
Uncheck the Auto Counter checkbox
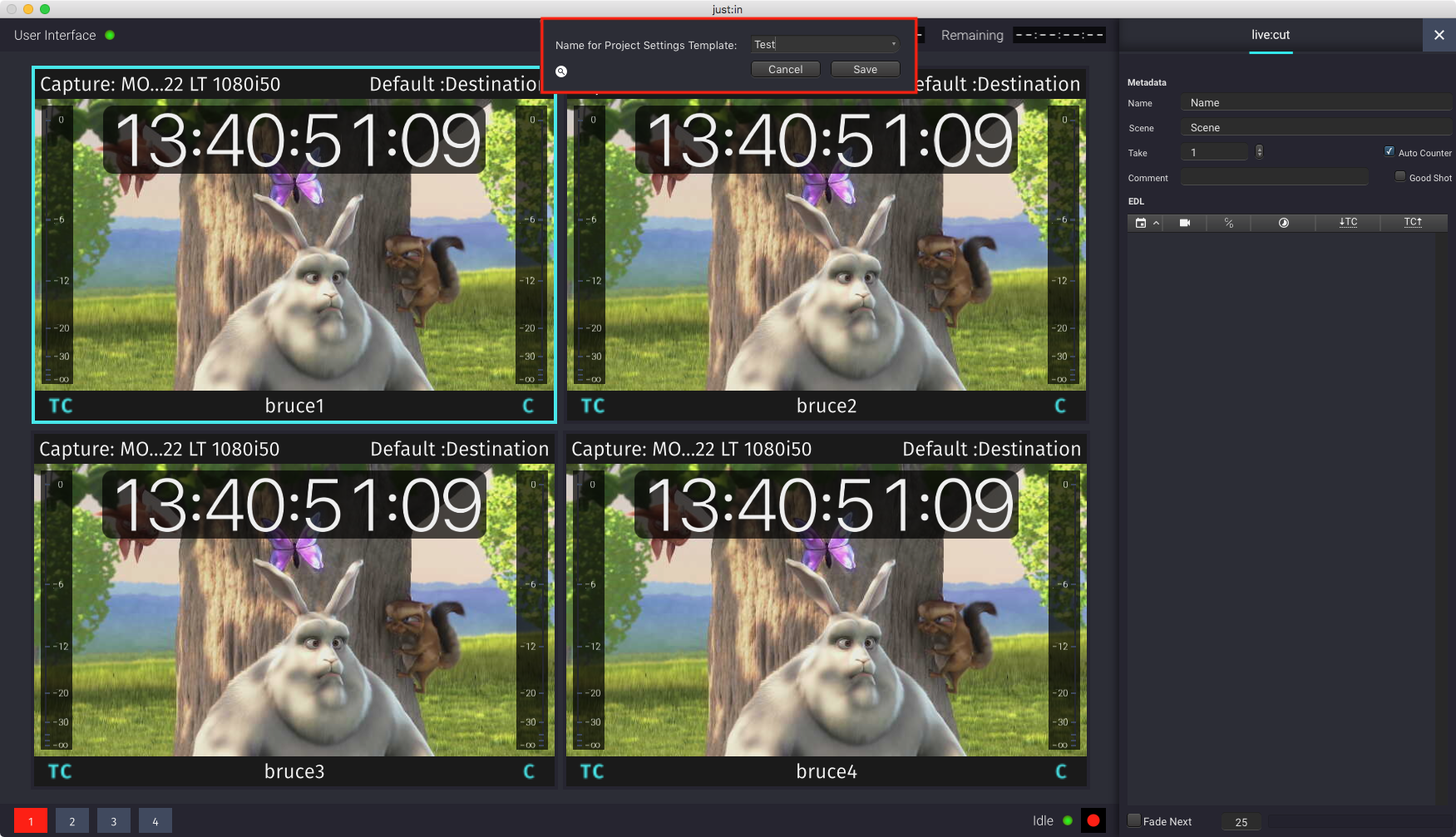(1389, 151)
